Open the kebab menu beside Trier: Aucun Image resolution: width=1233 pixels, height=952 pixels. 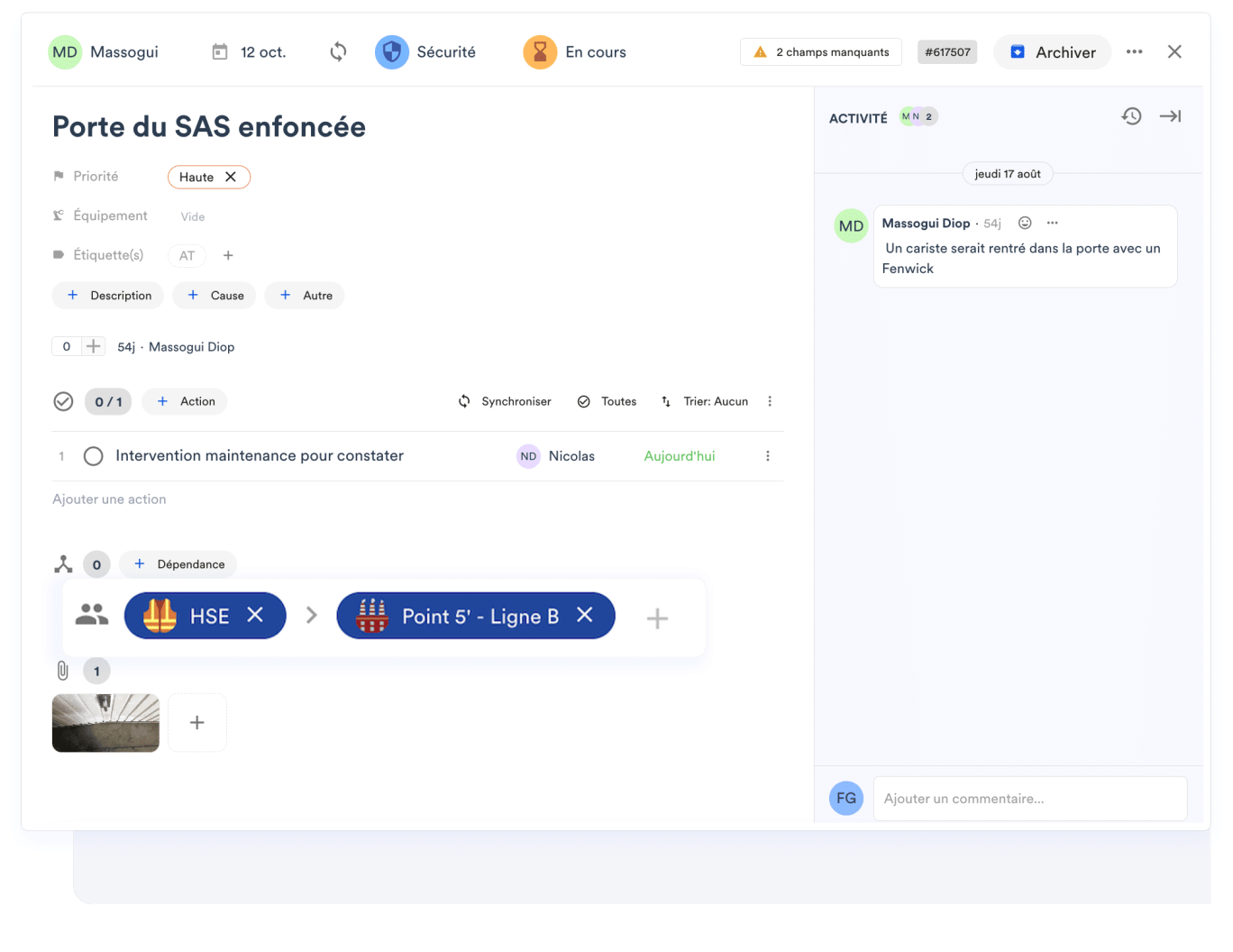770,401
